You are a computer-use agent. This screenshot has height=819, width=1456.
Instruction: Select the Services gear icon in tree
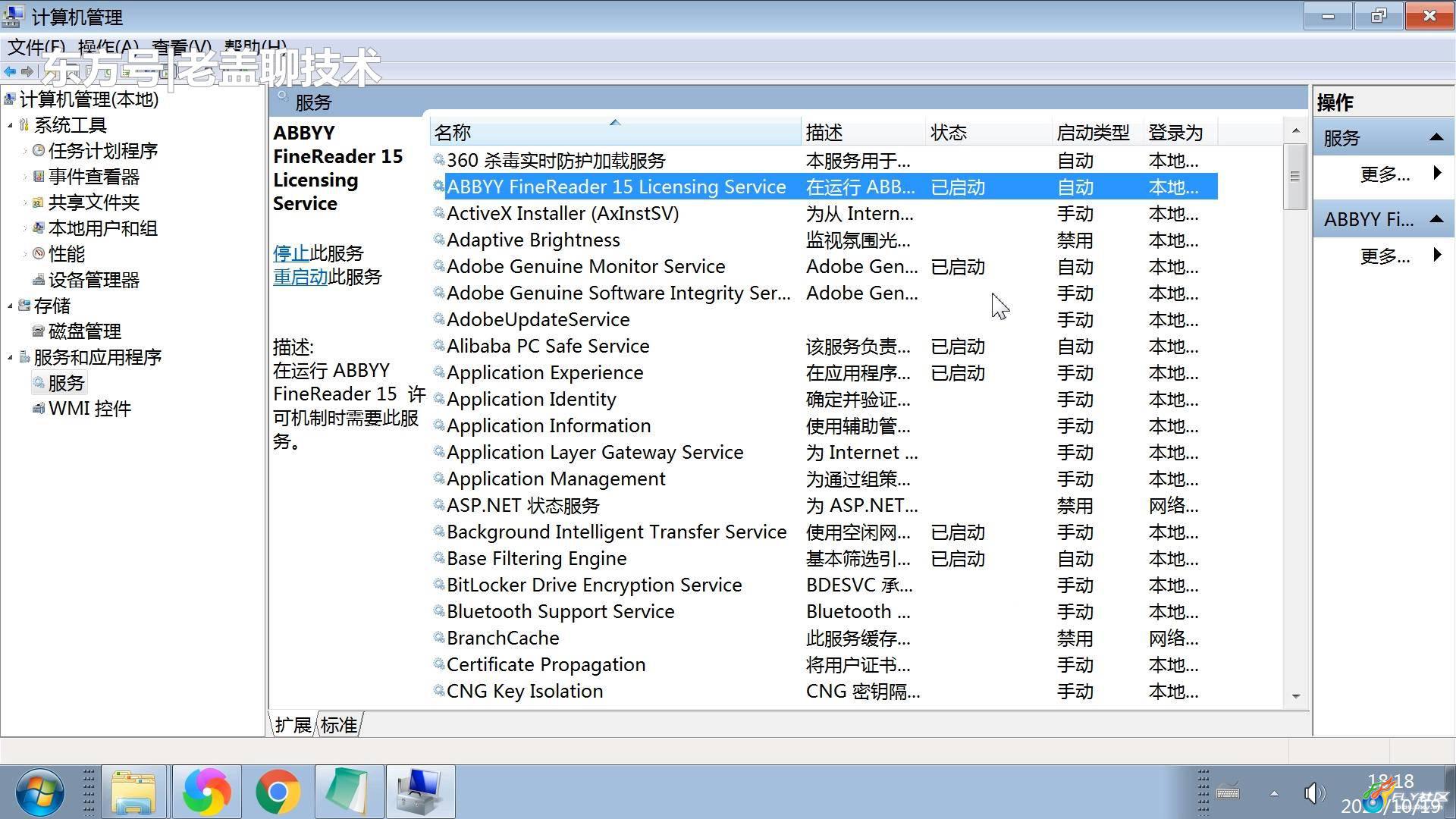[39, 383]
